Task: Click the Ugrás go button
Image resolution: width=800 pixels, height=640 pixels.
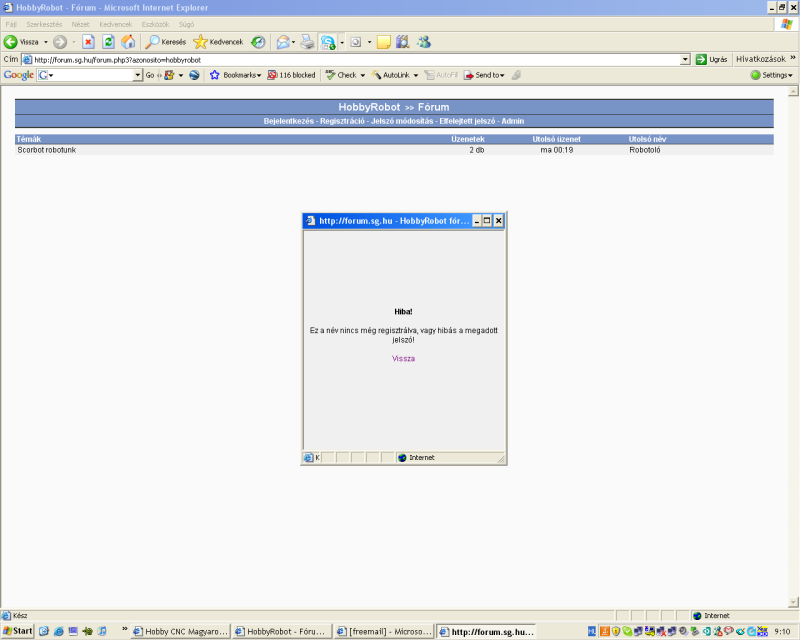Action: (x=712, y=59)
